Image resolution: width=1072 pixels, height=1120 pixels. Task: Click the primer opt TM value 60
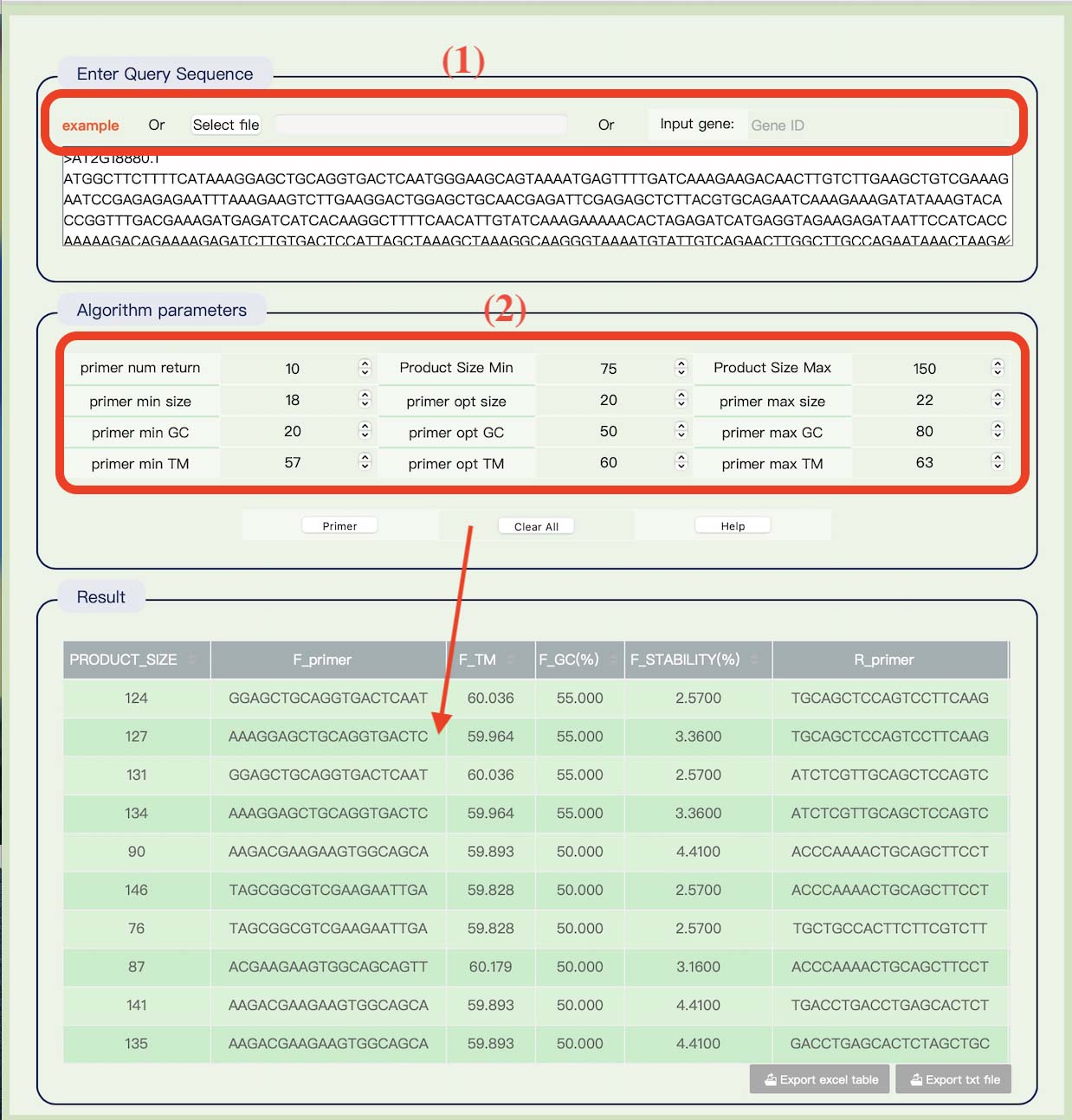[609, 462]
